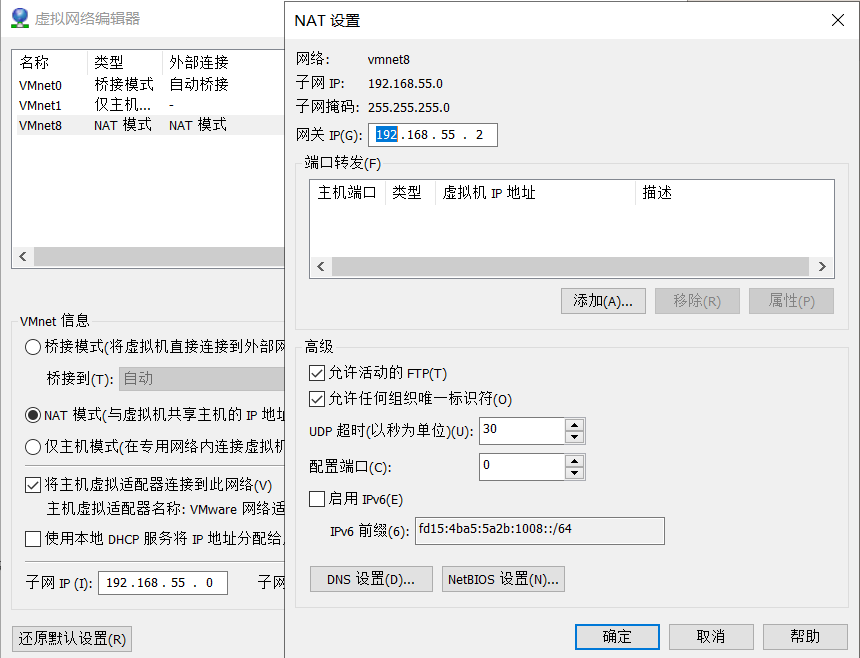This screenshot has height=658, width=860.
Task: Click the 自动桥接 cell for VMnet0
Action: point(199,85)
